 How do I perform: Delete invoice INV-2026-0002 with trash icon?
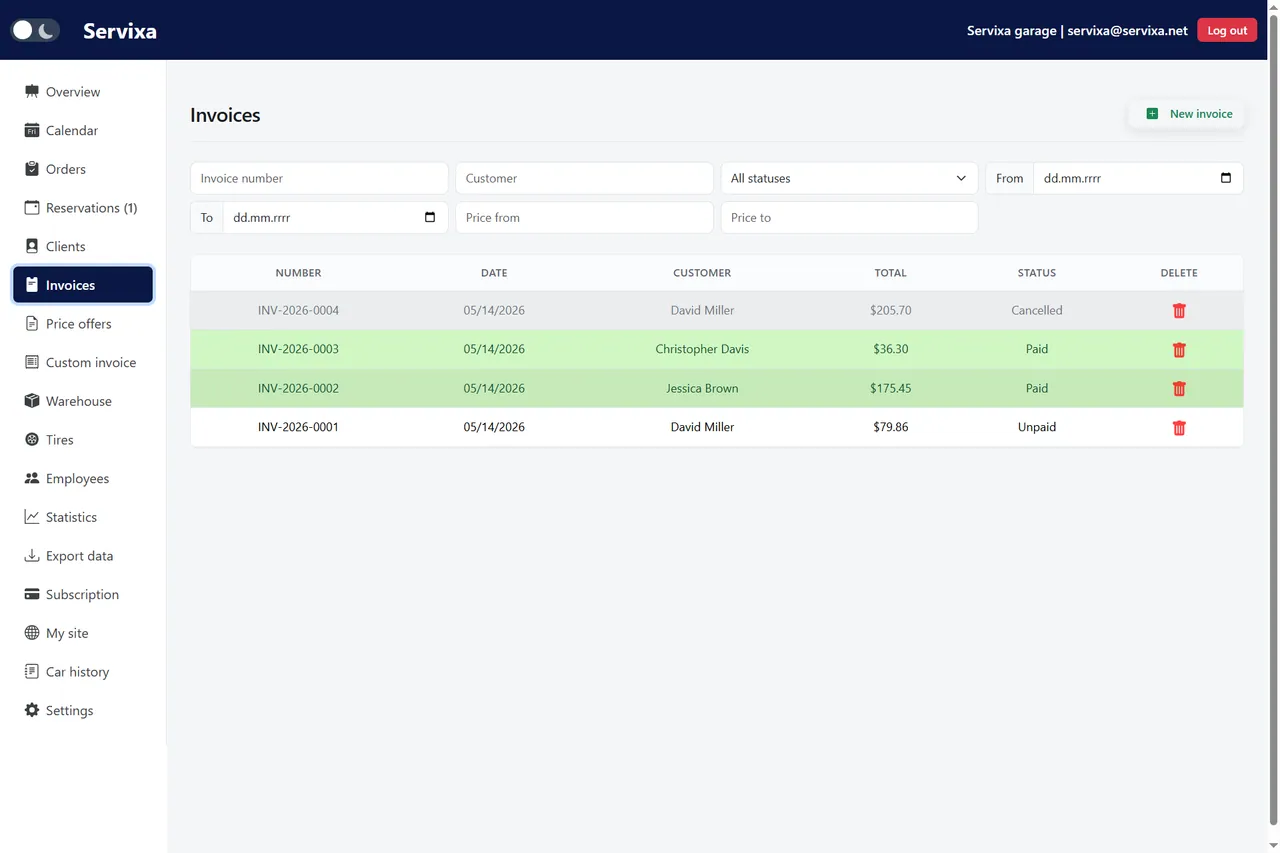[x=1179, y=389]
